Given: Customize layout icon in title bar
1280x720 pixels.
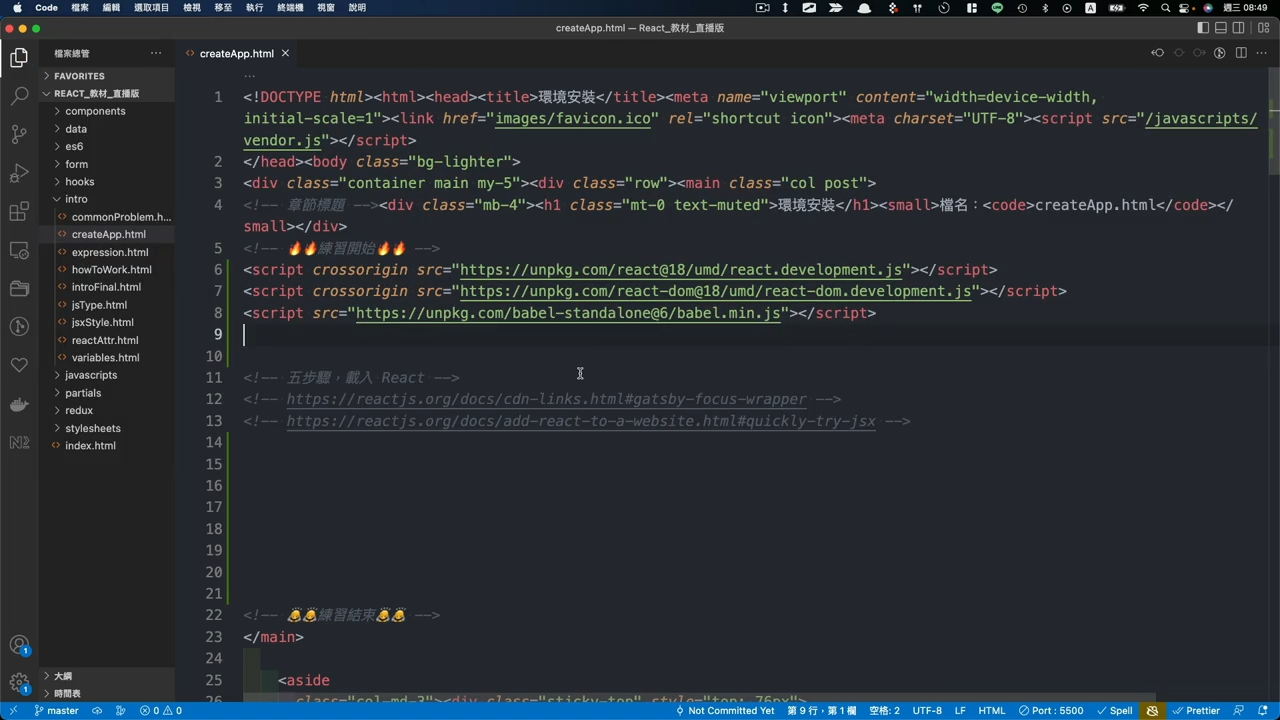Looking at the screenshot, I should 1263,28.
